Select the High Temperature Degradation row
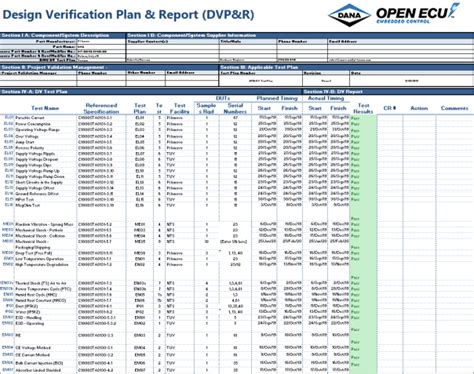 (x=42, y=265)
